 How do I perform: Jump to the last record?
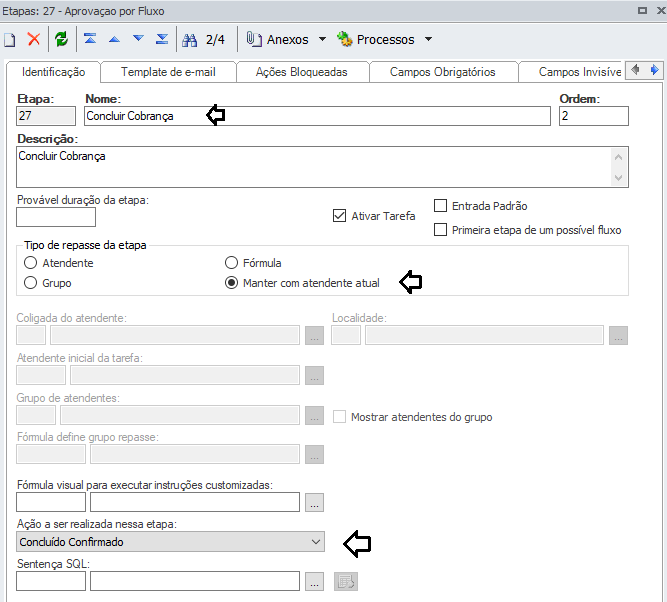pyautogui.click(x=162, y=40)
